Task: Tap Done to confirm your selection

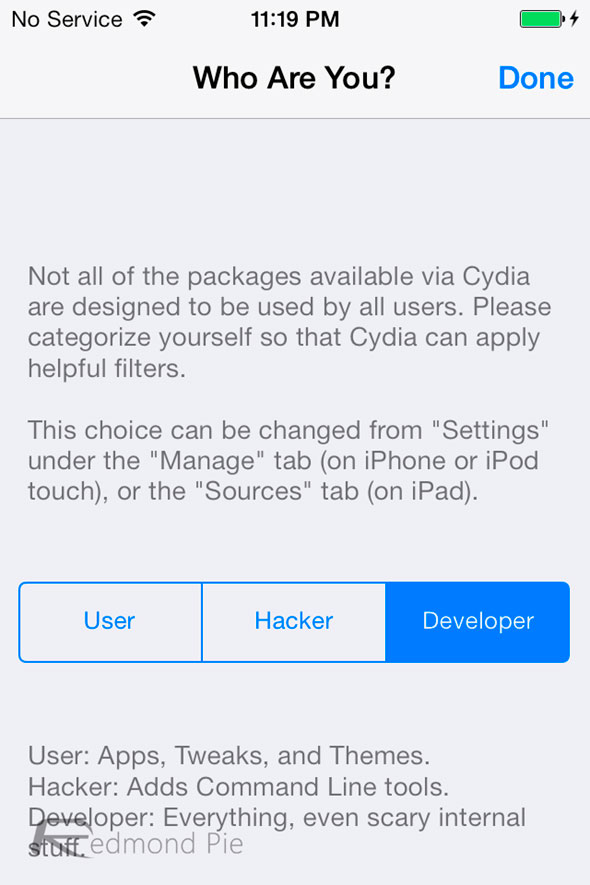Action: [536, 78]
